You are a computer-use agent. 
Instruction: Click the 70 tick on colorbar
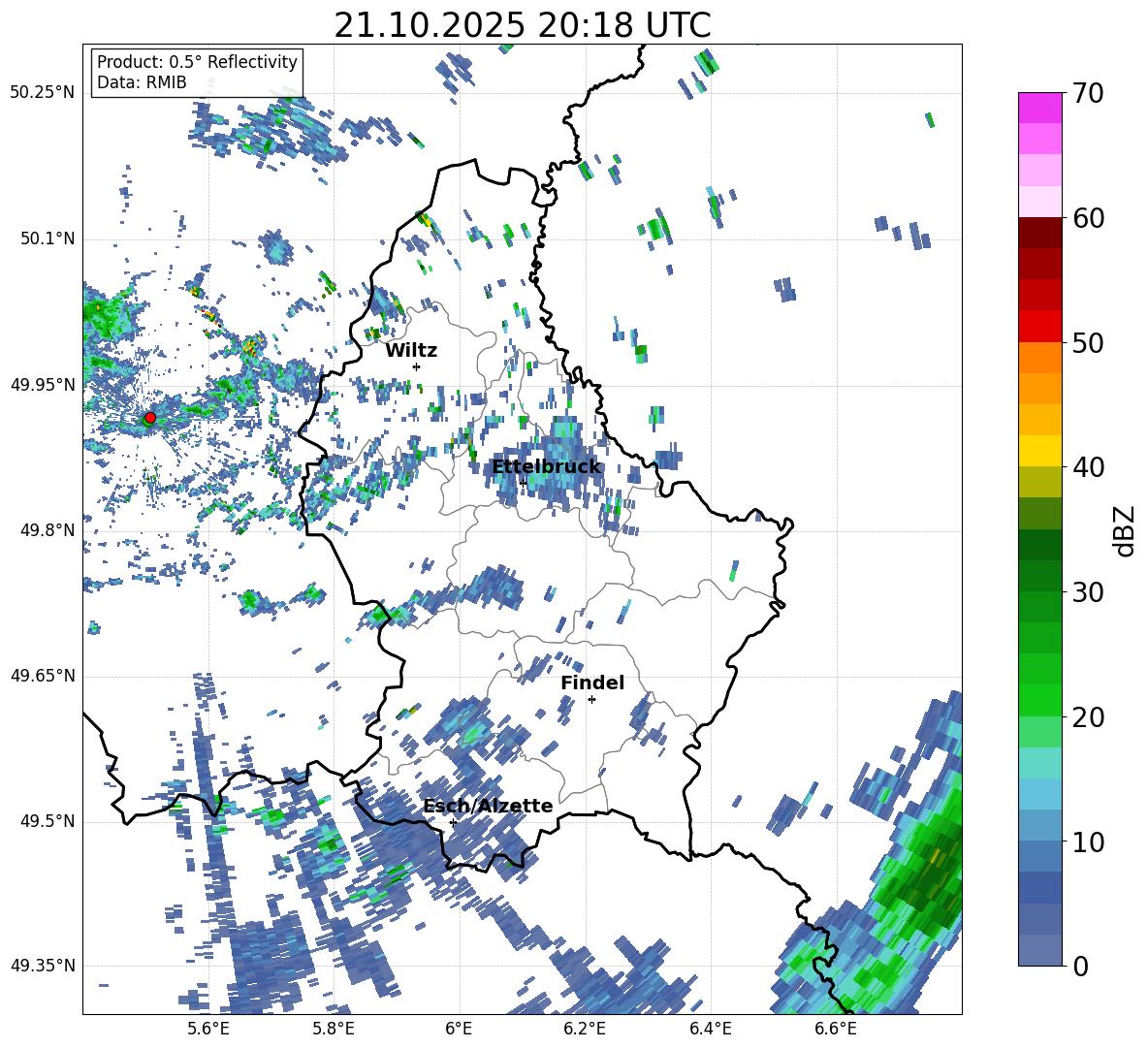[1088, 93]
